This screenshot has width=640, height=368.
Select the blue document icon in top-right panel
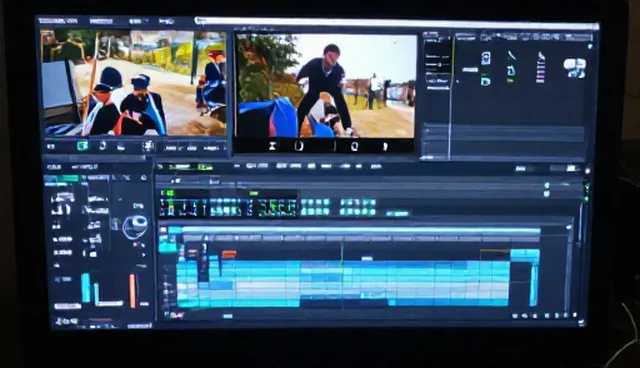[x=486, y=58]
